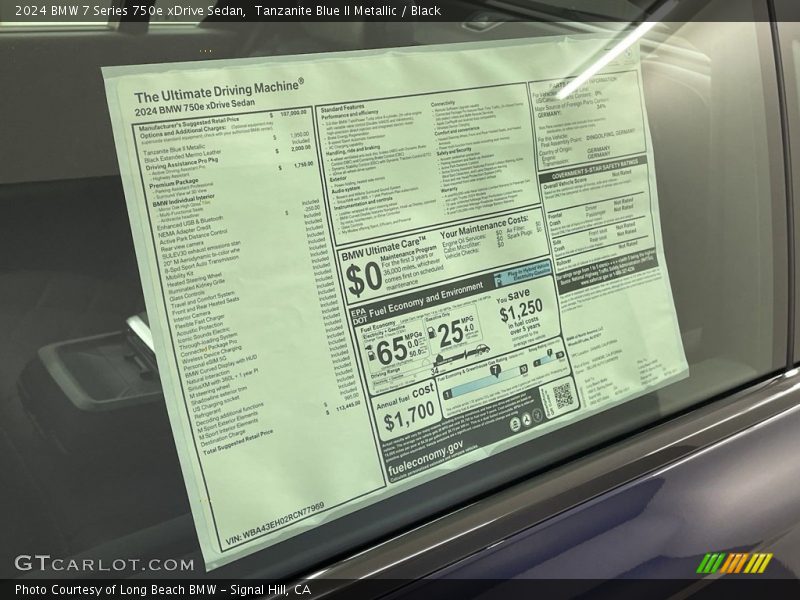The width and height of the screenshot is (800, 600).
Task: Click the fuel economy rating marker showing 7
Action: [495, 370]
